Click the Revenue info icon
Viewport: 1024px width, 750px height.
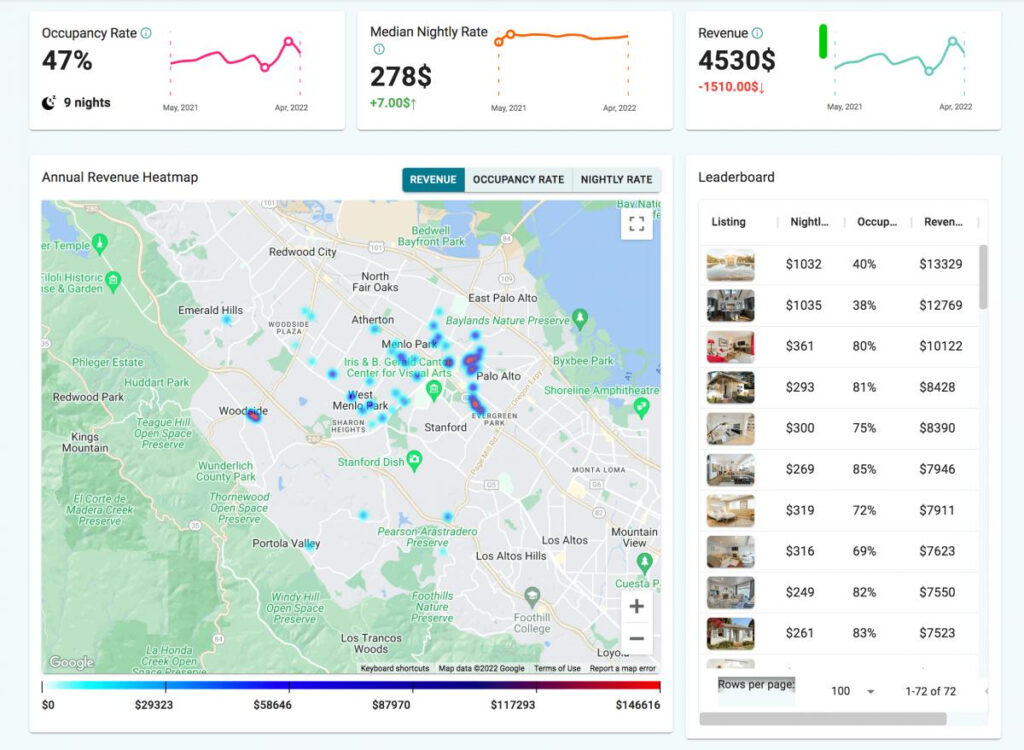[x=757, y=33]
